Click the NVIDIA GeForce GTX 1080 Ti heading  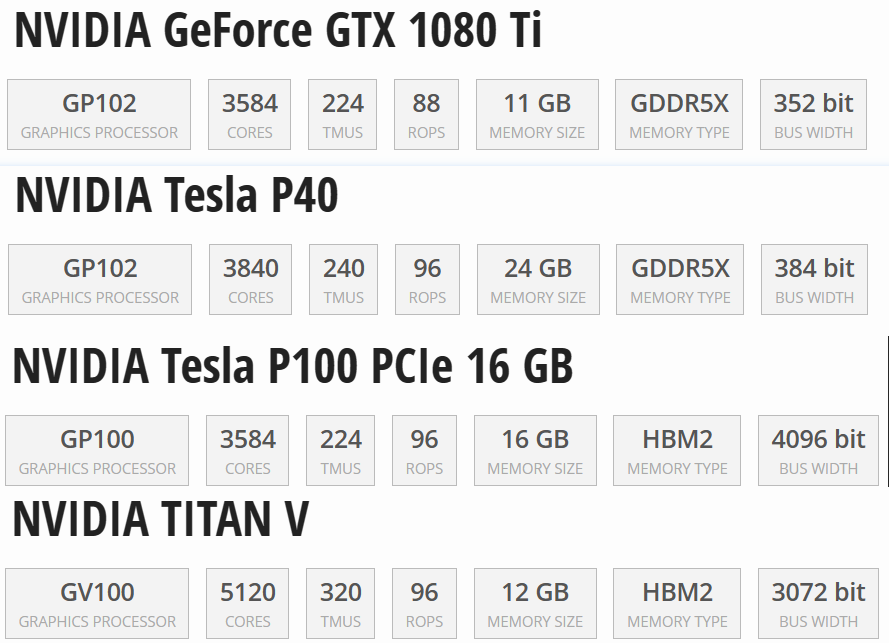point(278,32)
